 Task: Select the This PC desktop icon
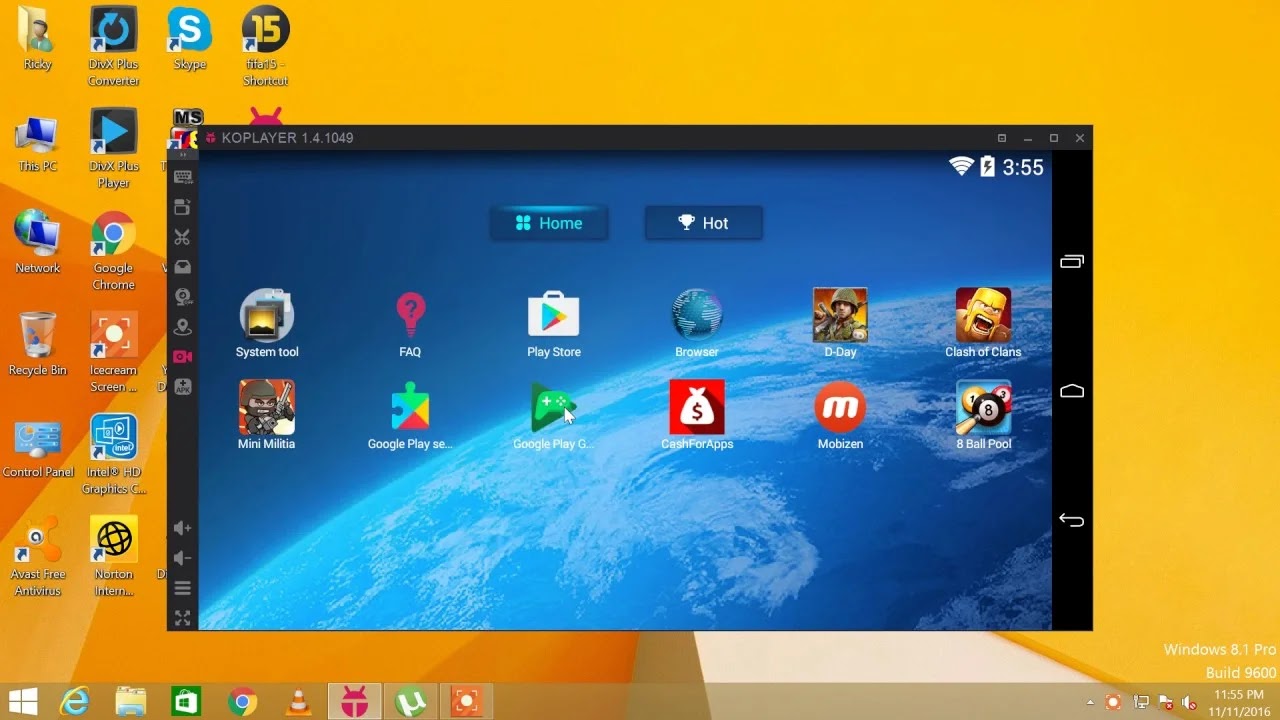point(37,144)
